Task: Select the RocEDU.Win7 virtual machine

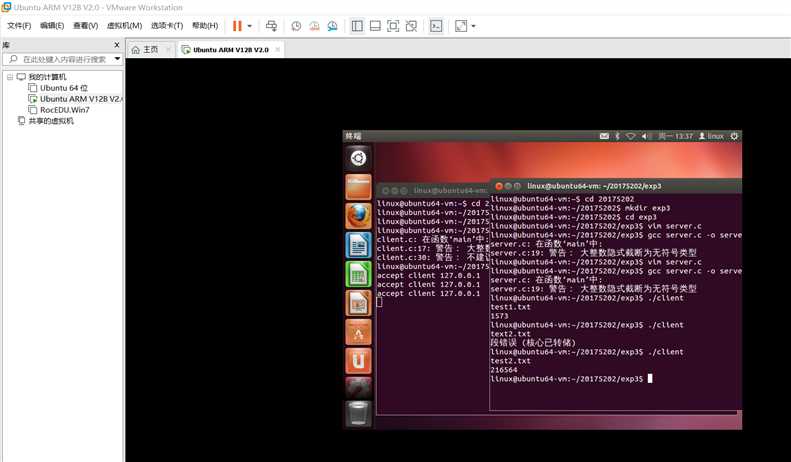Action: [x=65, y=110]
